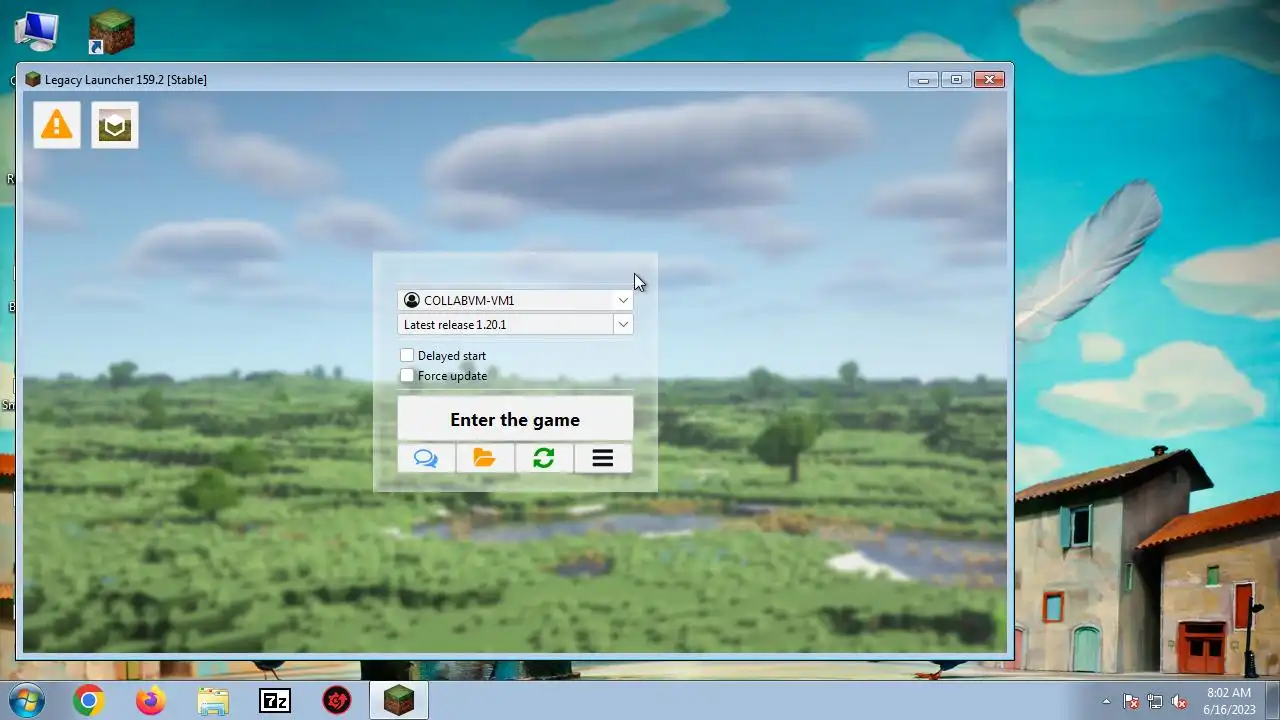Open the red hexagon taskbar app
Screen dimensions: 1280x720
[x=337, y=701]
